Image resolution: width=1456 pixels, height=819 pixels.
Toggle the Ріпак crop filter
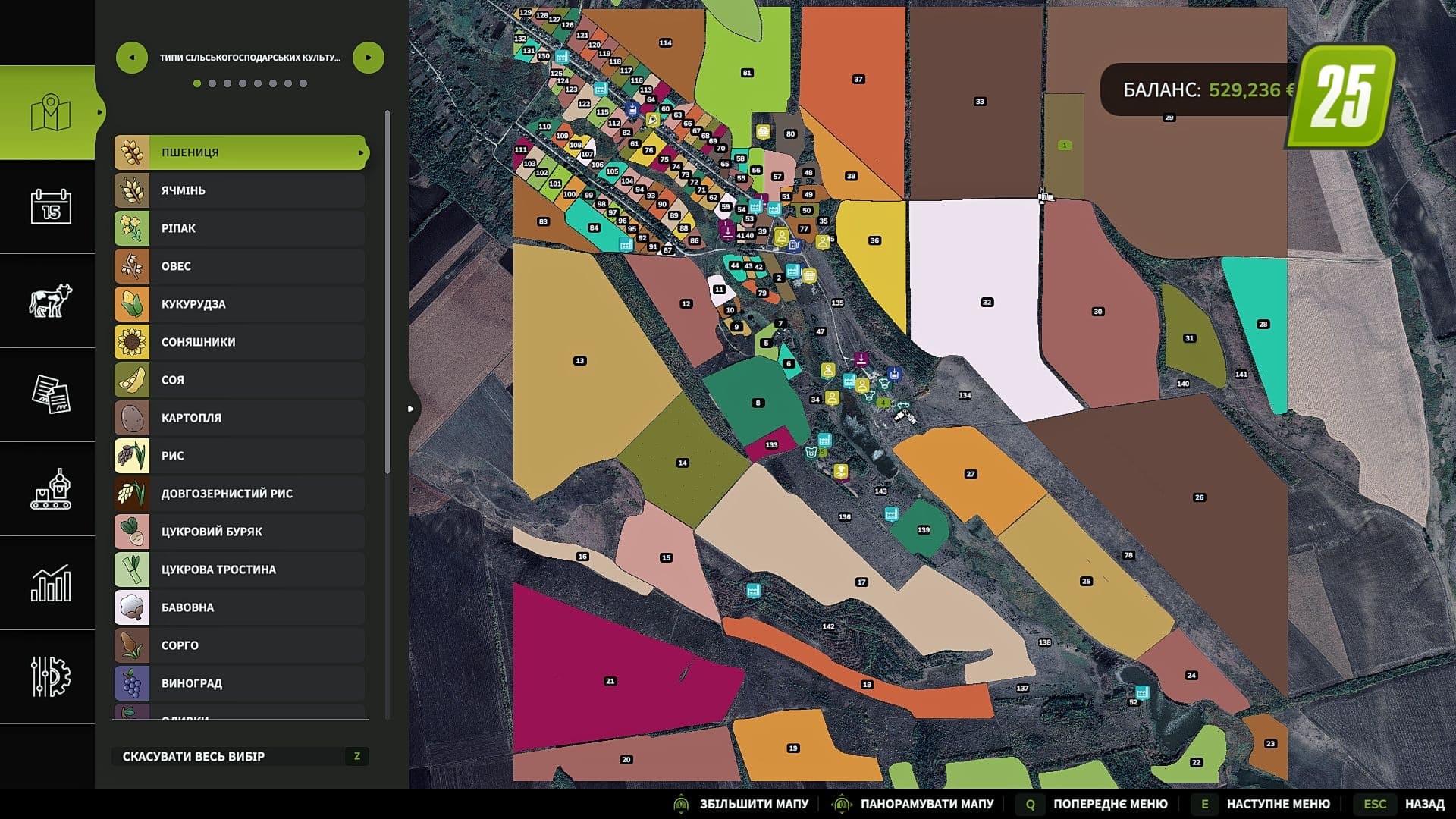coord(240,228)
